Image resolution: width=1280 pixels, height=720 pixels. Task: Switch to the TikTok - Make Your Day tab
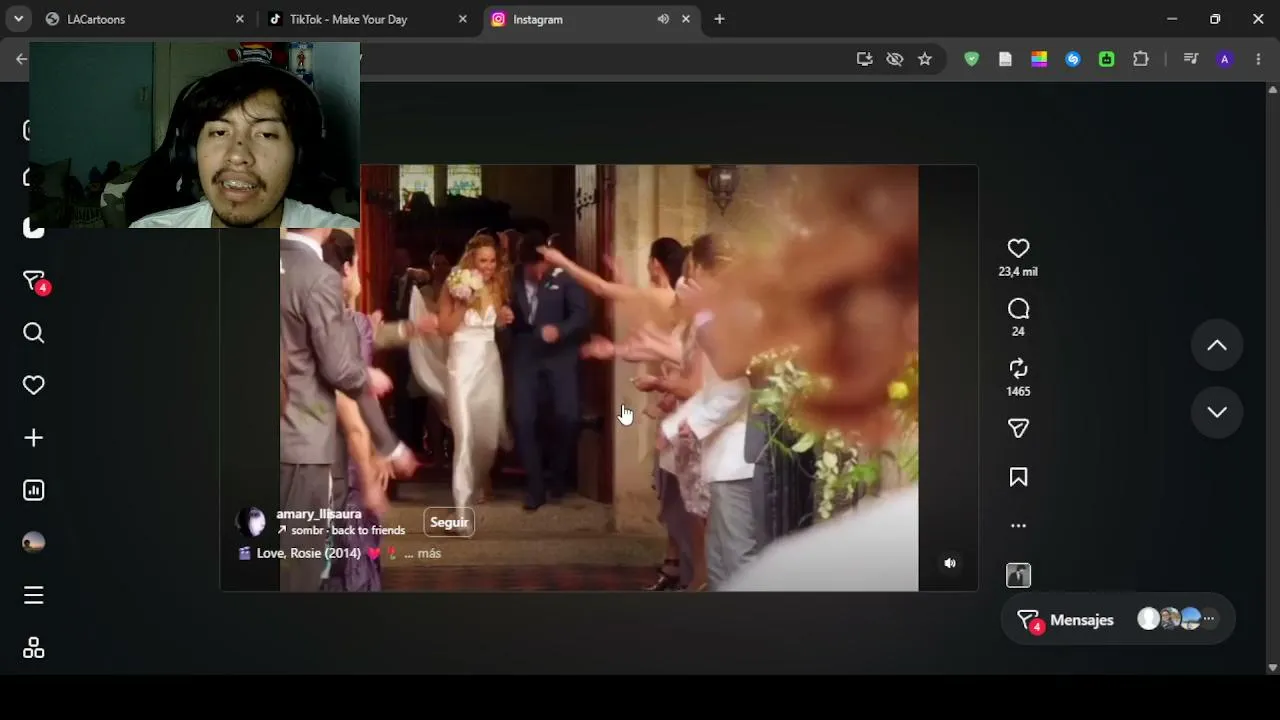click(367, 19)
